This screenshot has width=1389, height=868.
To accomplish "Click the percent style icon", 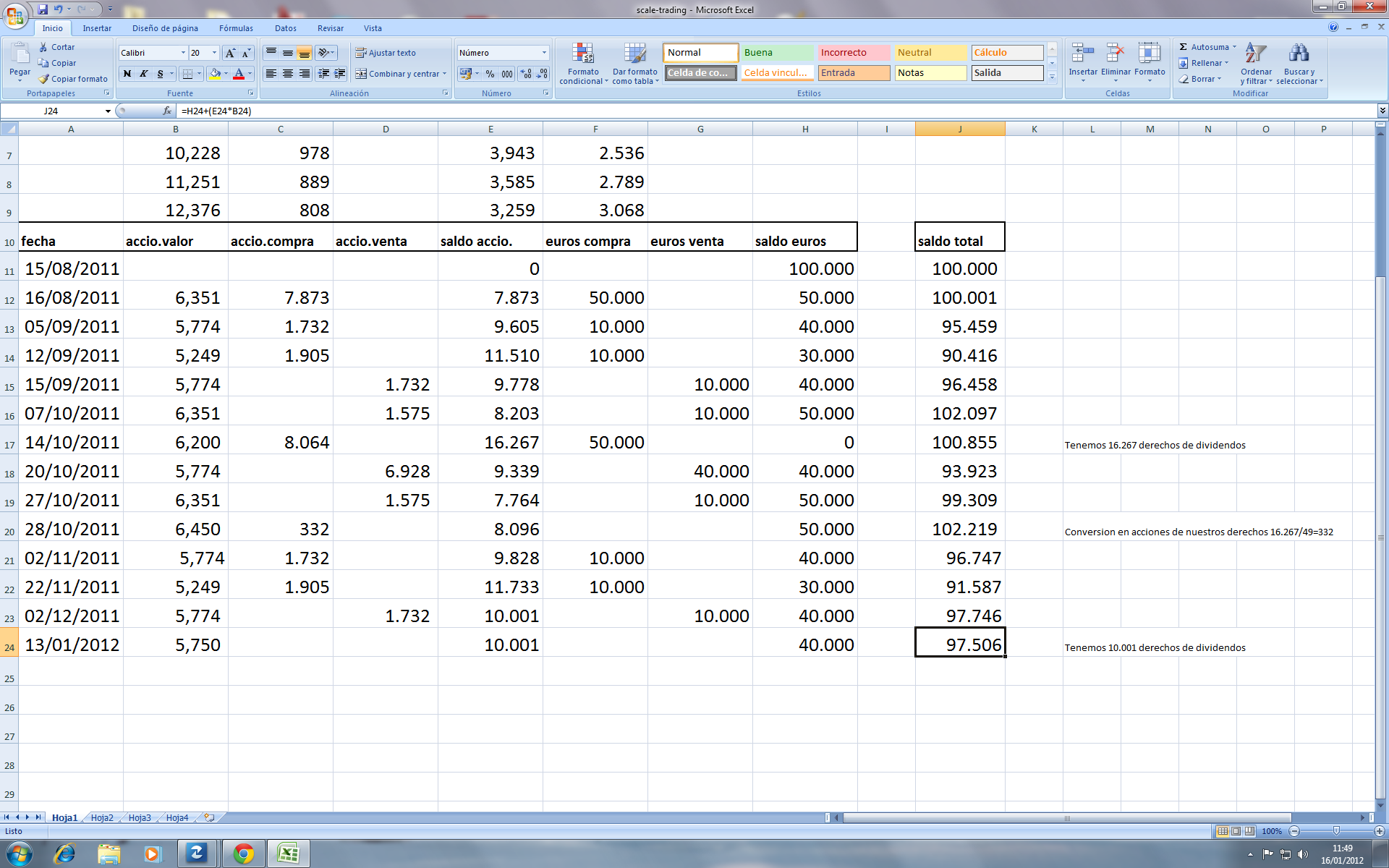I will tap(490, 74).
